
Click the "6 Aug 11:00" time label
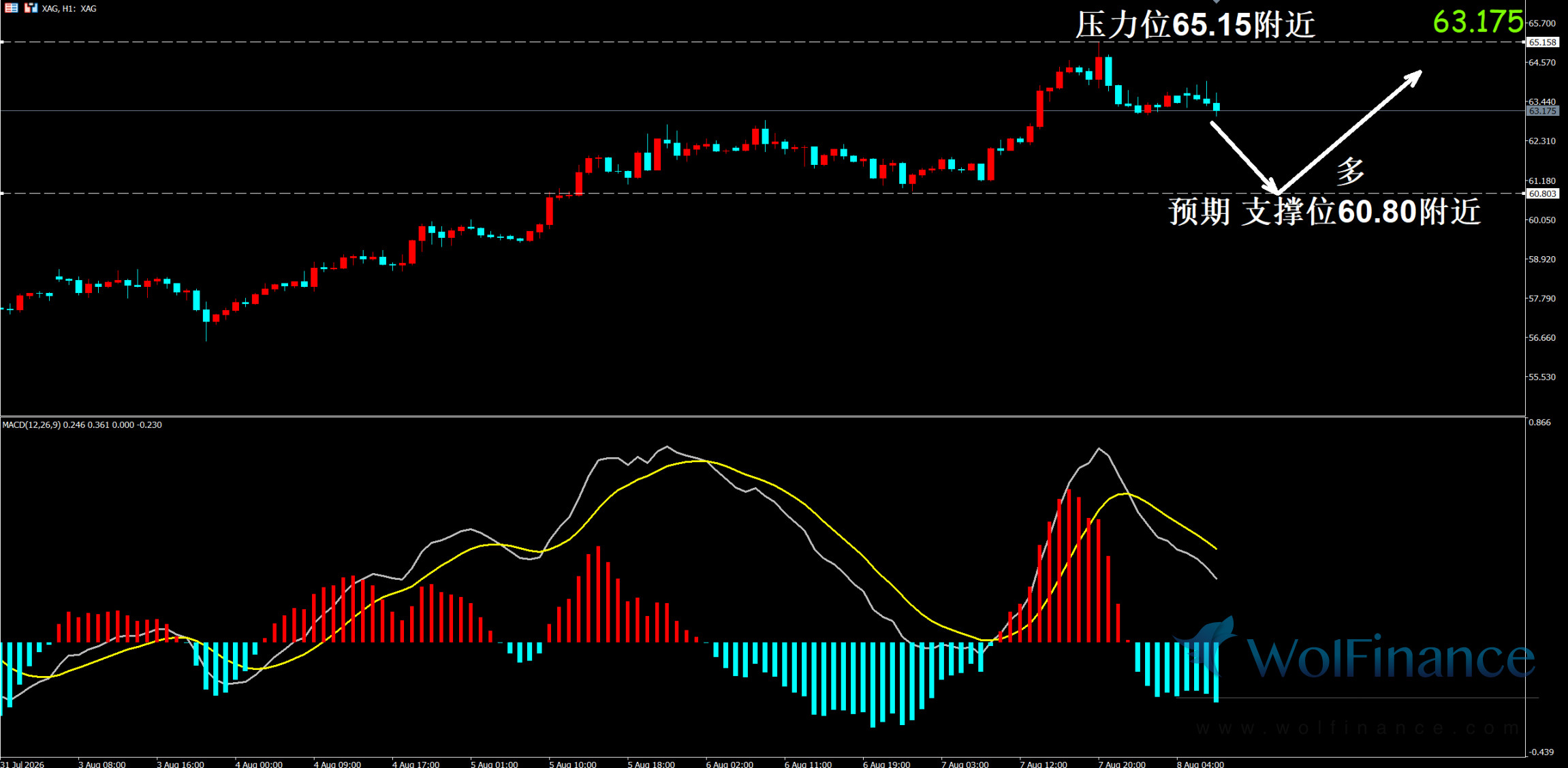point(808,764)
